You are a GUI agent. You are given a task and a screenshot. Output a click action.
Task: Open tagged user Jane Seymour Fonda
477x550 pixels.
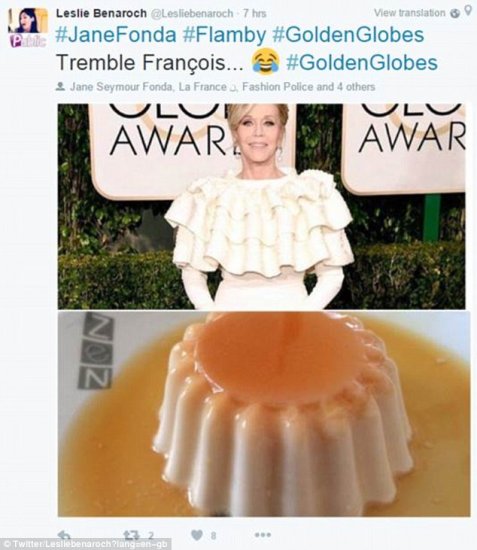click(x=122, y=86)
